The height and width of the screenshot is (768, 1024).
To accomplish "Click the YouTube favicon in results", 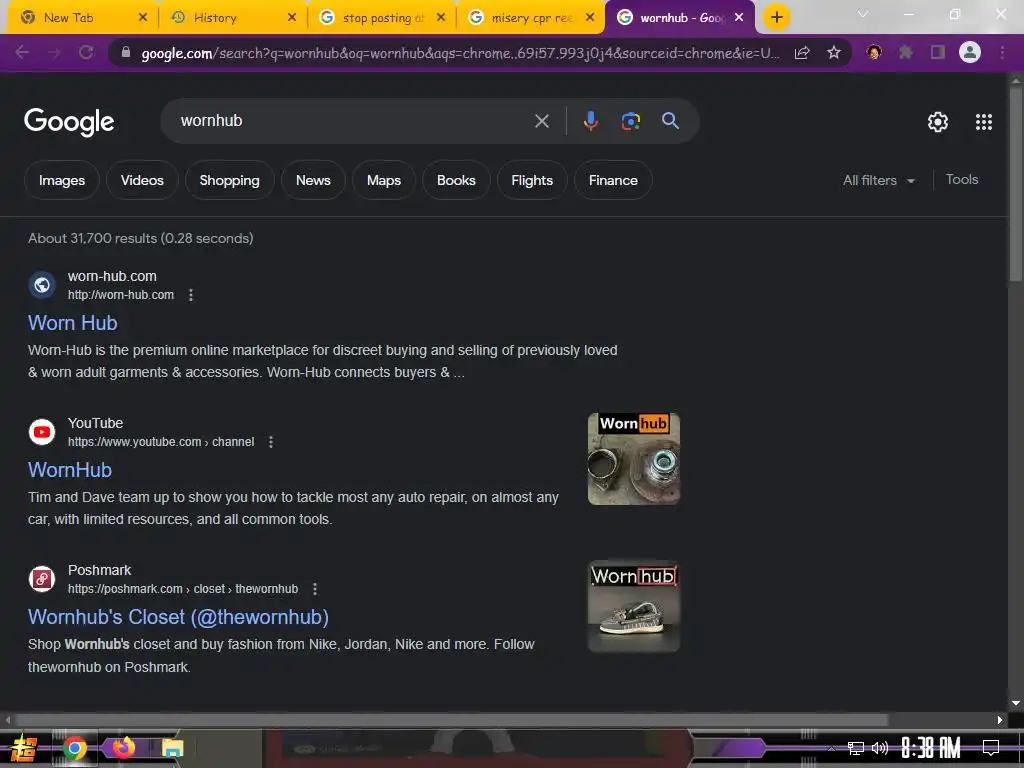I will 42,432.
